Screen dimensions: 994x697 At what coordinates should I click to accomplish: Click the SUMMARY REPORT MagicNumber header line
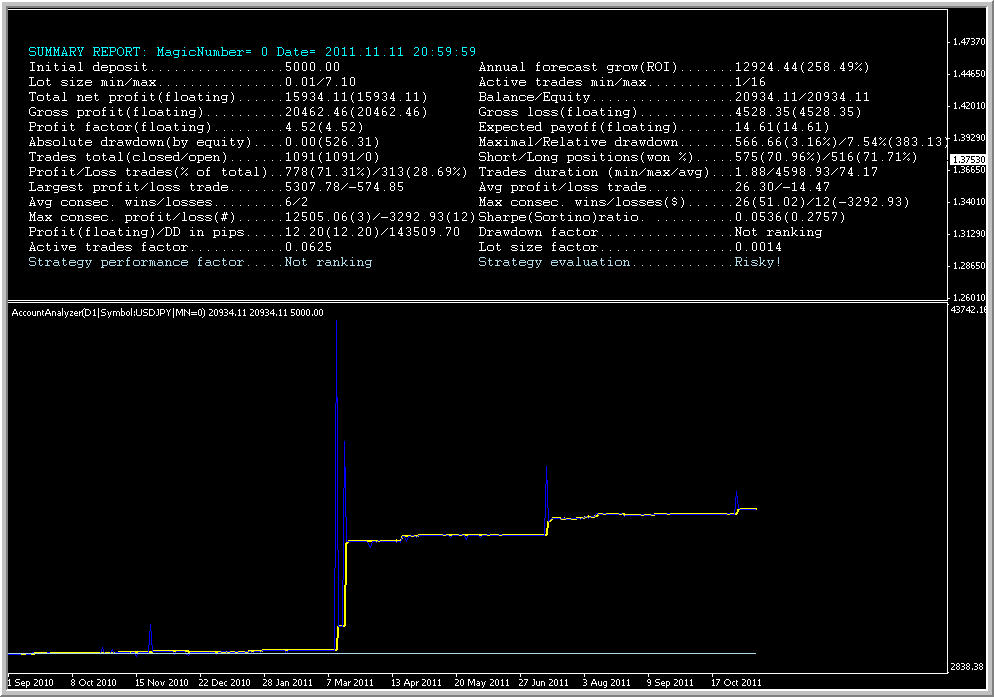pos(252,52)
